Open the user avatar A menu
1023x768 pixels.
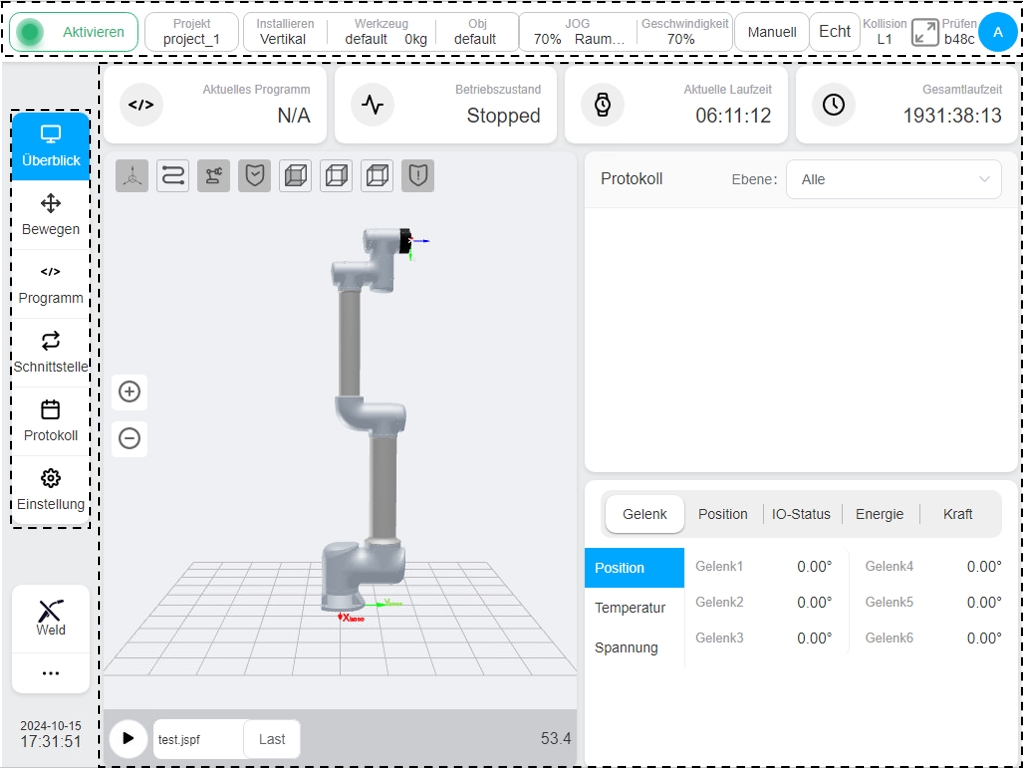click(x=998, y=32)
